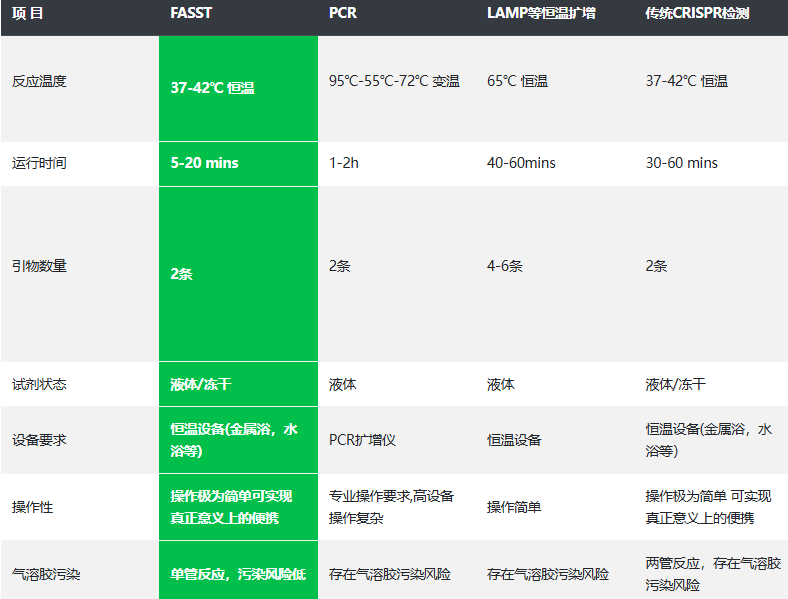The image size is (788, 599).
Task: Click the '专业操作要求,高设备操作复杂' cell
Action: click(391, 507)
